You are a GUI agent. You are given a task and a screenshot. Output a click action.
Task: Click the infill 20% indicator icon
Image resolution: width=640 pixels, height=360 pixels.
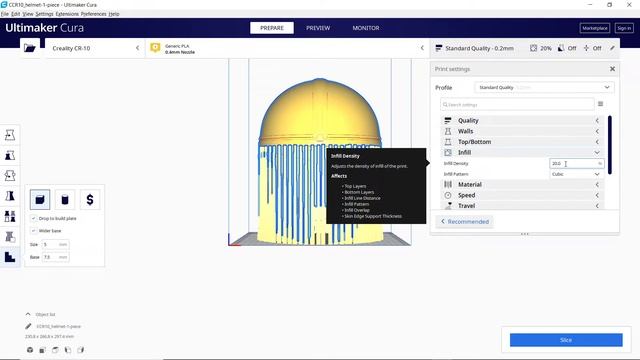tap(533, 48)
